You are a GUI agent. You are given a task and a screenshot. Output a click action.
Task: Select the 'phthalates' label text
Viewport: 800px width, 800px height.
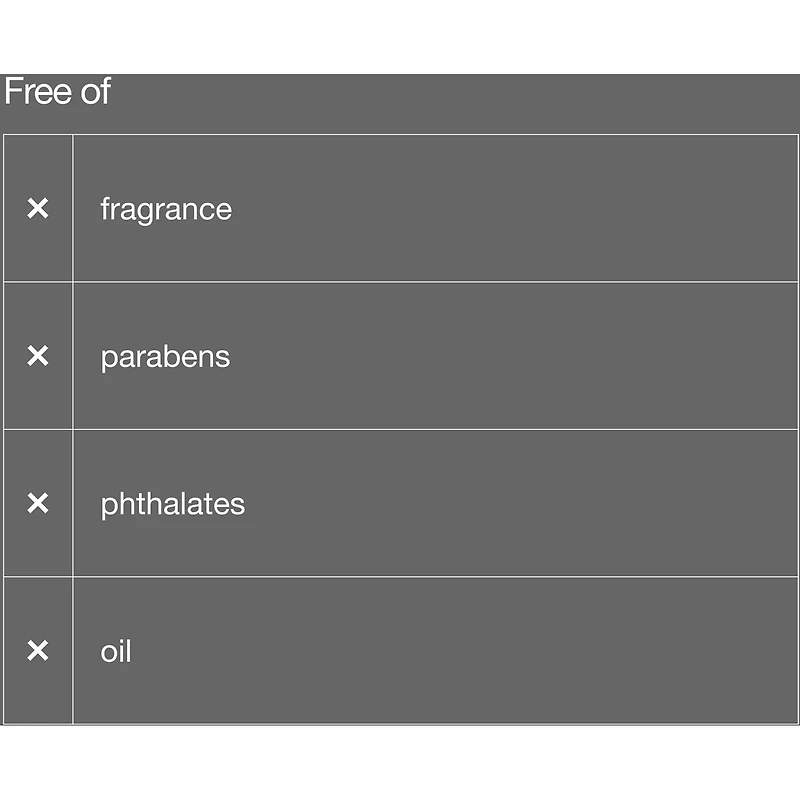172,504
